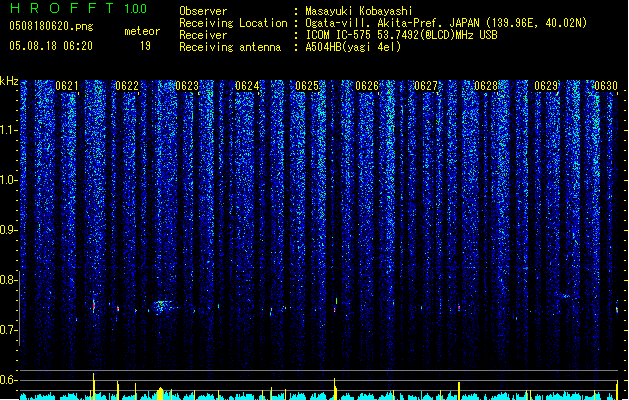Click the 0622 time marker

(127, 86)
